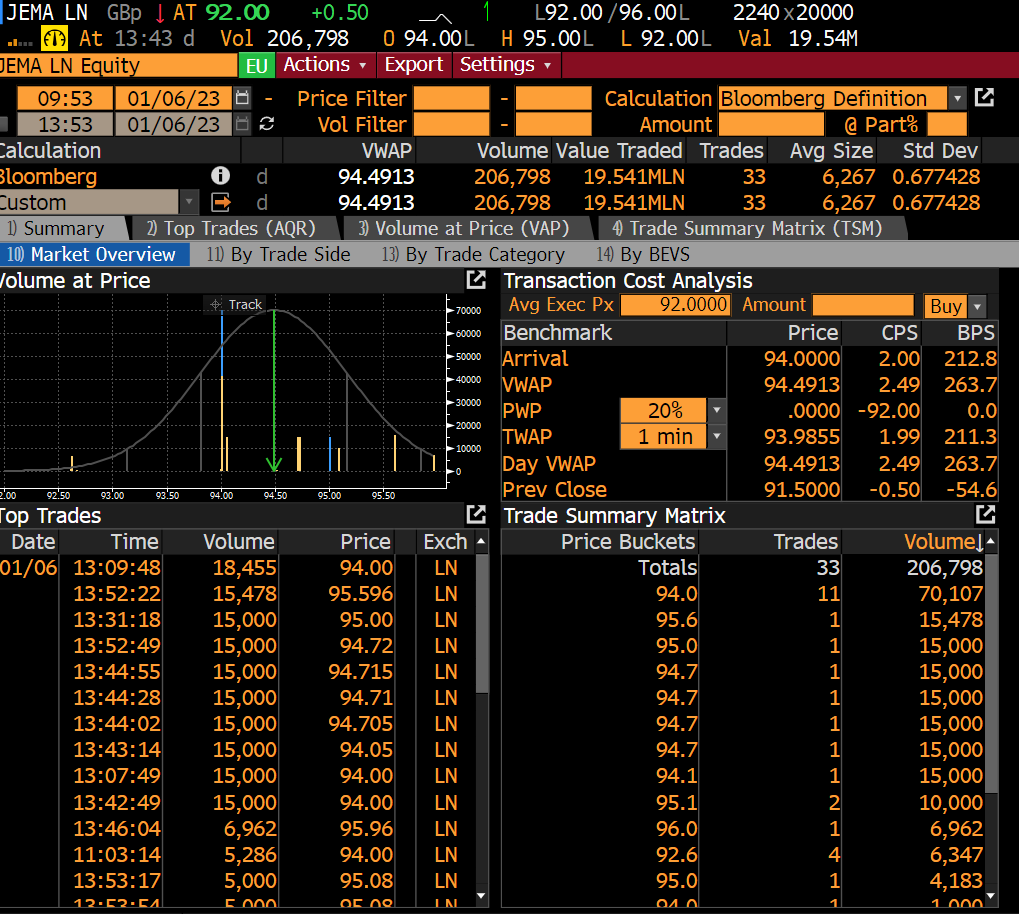
Task: Switch to the Summary tab
Action: click(64, 228)
